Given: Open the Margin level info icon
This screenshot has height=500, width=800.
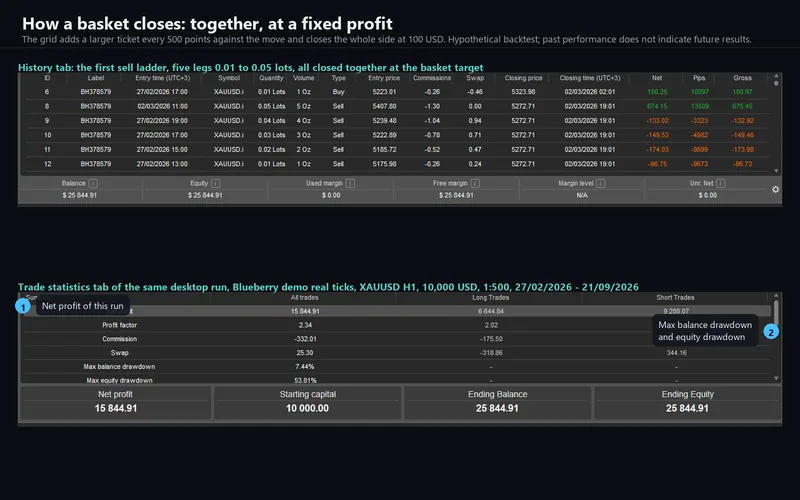Looking at the screenshot, I should pyautogui.click(x=601, y=183).
